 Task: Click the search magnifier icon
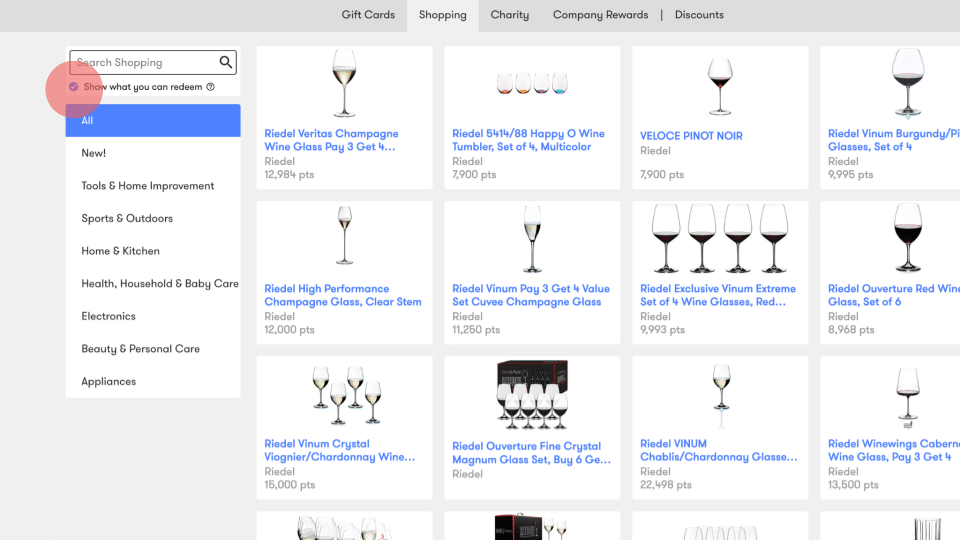tap(226, 62)
